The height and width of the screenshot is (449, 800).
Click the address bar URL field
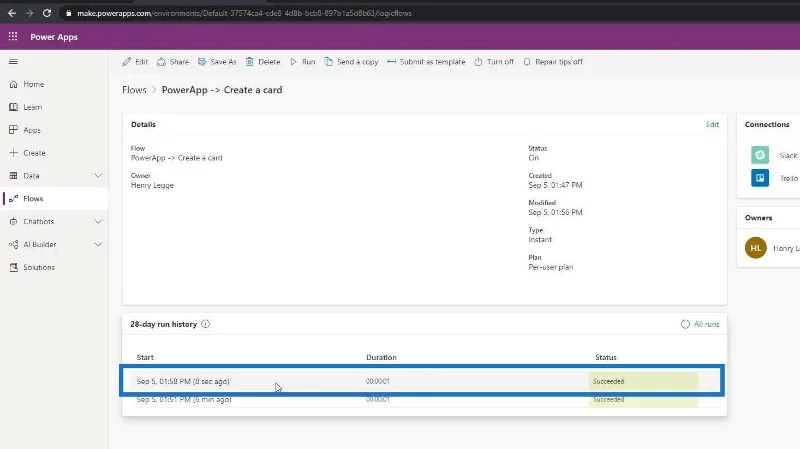[x=244, y=13]
